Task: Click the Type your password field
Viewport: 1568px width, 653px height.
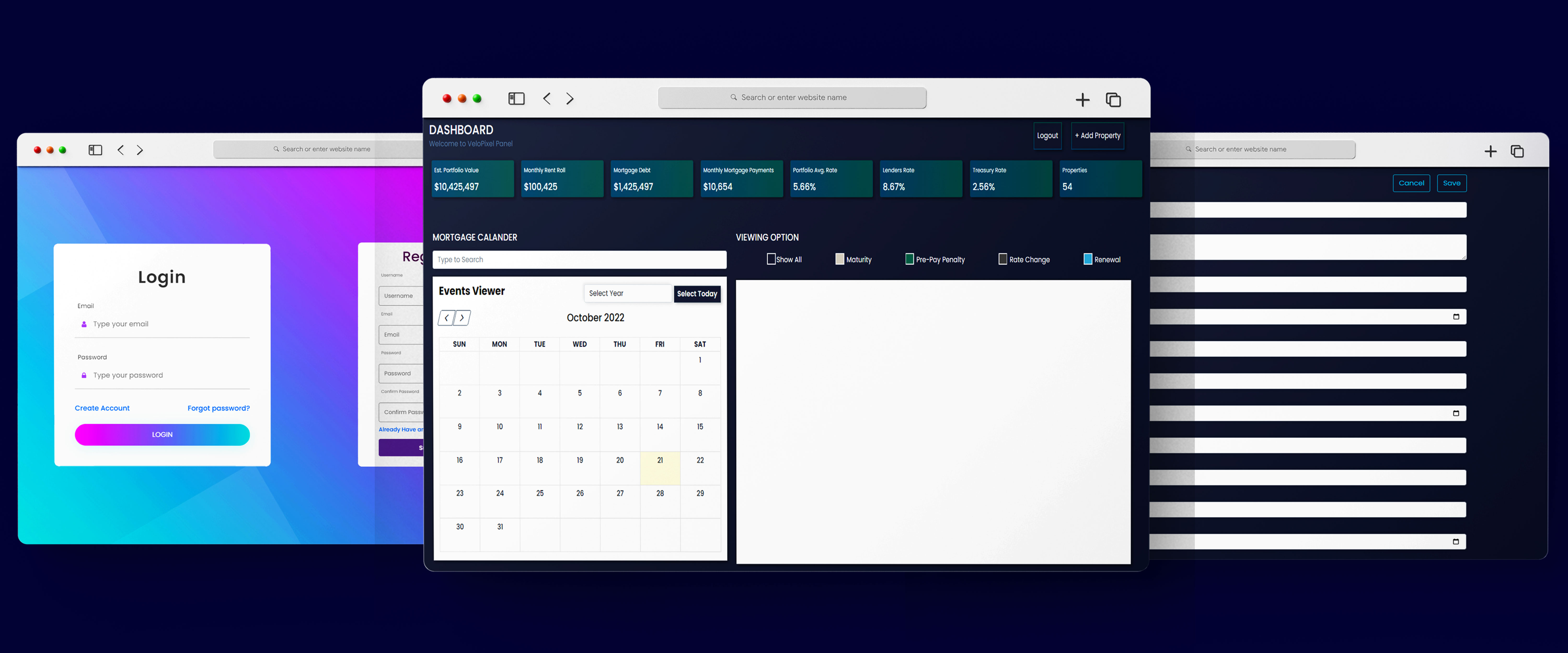Action: tap(162, 376)
